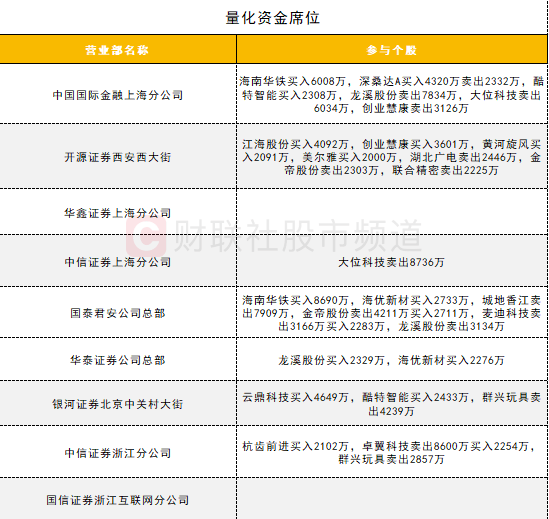The height and width of the screenshot is (519, 549).
Task: Click the 中国国际金融上海分公司 cell
Action: point(118,95)
